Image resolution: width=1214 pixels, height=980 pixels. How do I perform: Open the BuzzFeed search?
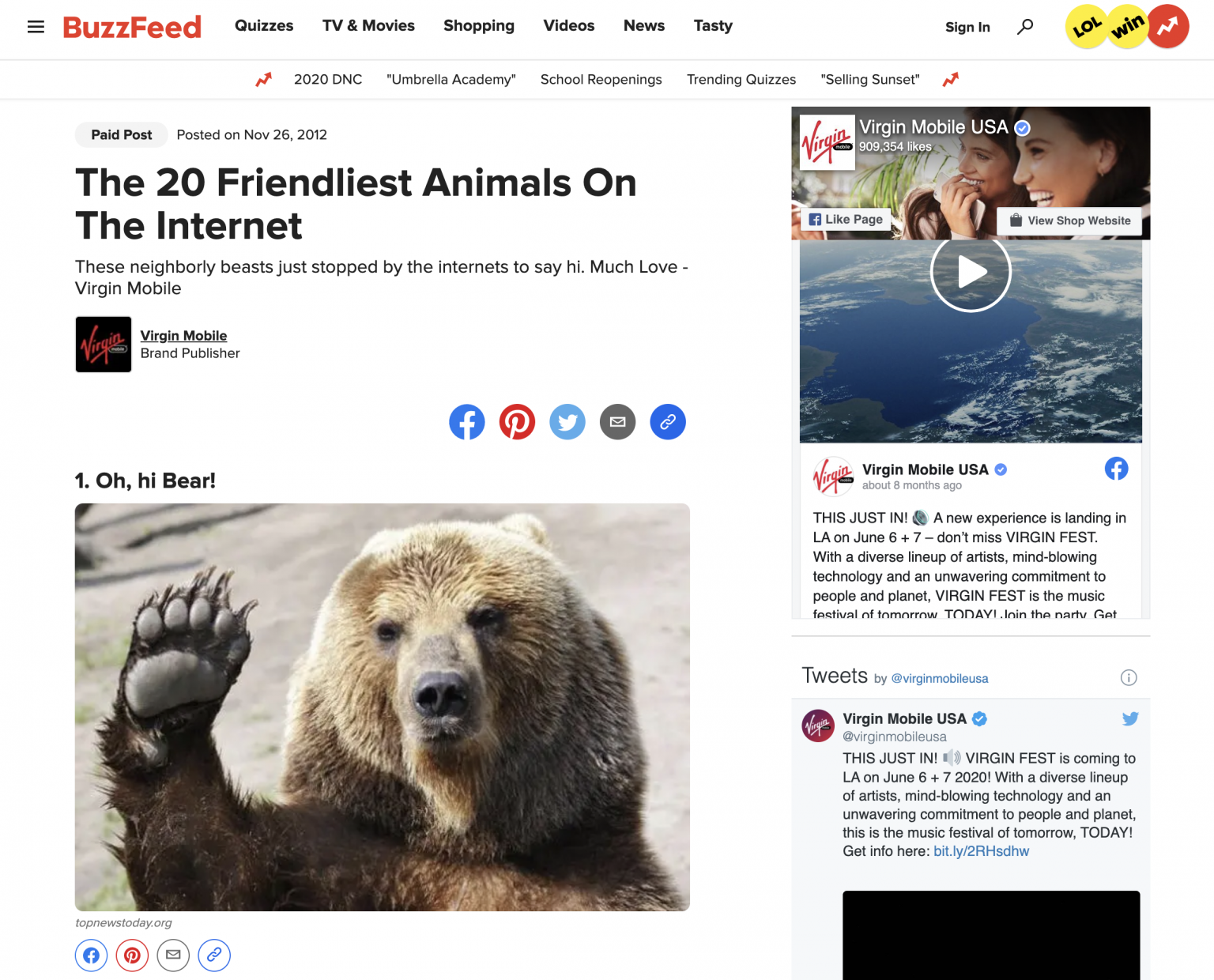click(1025, 26)
